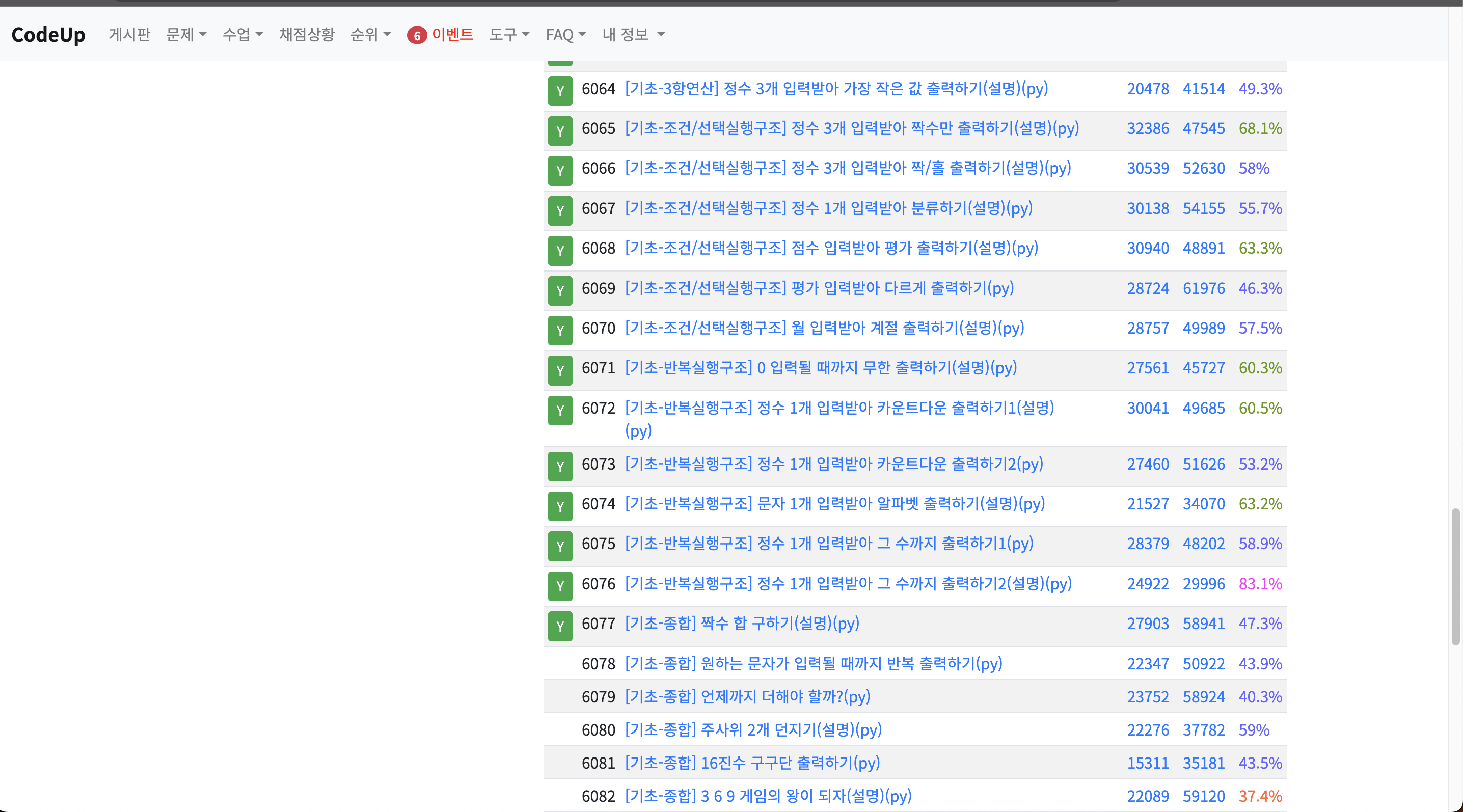Select the Y badge beside problem 6067
The image size is (1463, 812).
click(x=560, y=211)
